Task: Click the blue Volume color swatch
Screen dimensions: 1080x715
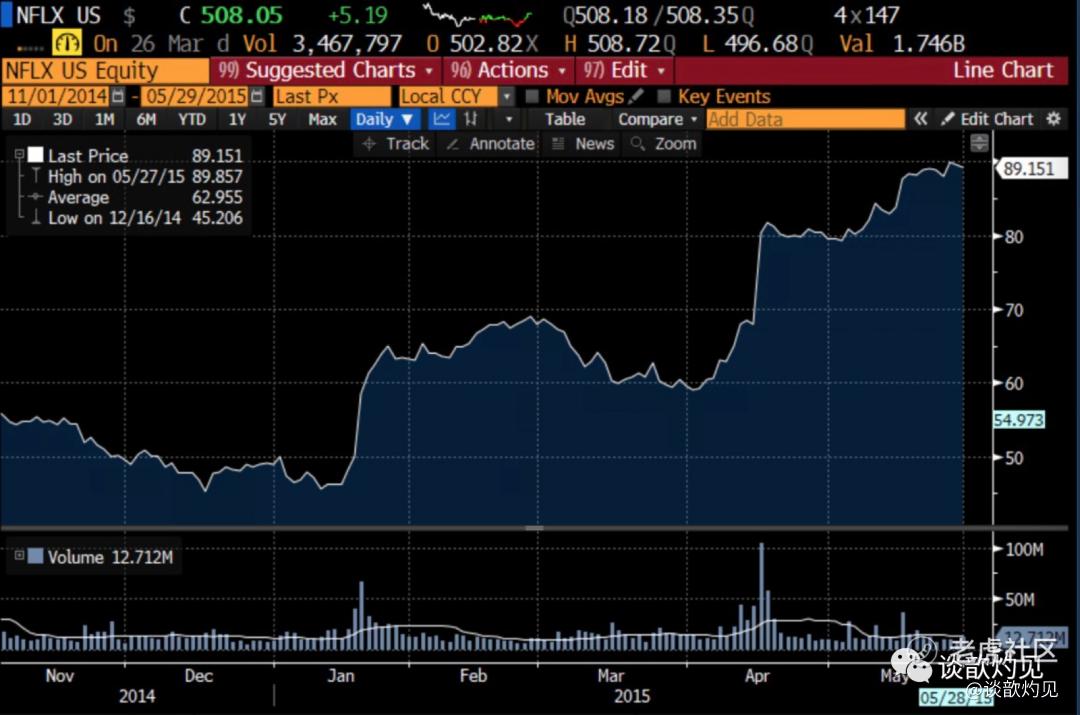Action: point(36,556)
